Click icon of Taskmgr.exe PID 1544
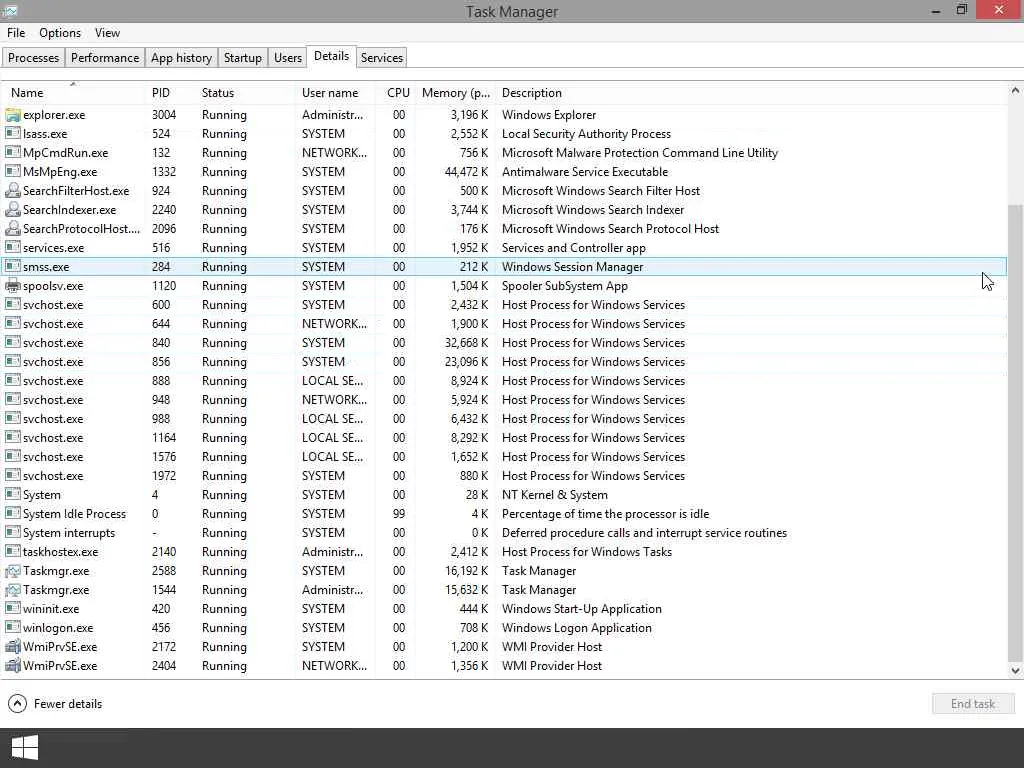 [12, 590]
